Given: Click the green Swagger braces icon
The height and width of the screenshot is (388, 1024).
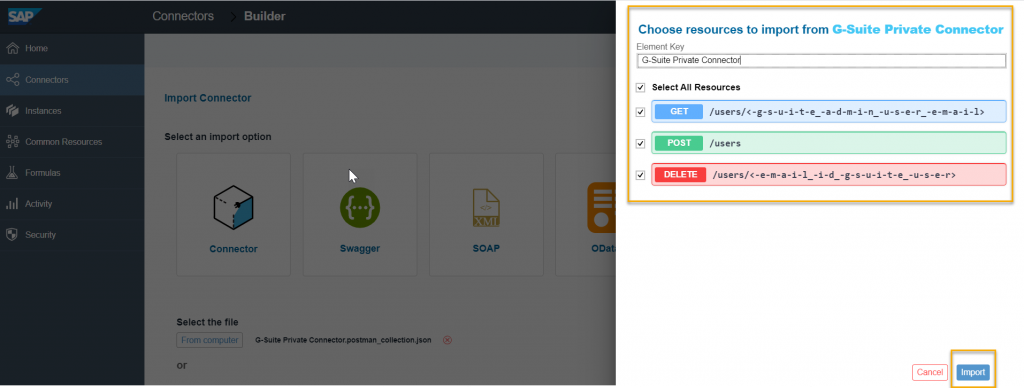Looking at the screenshot, I should (360, 208).
